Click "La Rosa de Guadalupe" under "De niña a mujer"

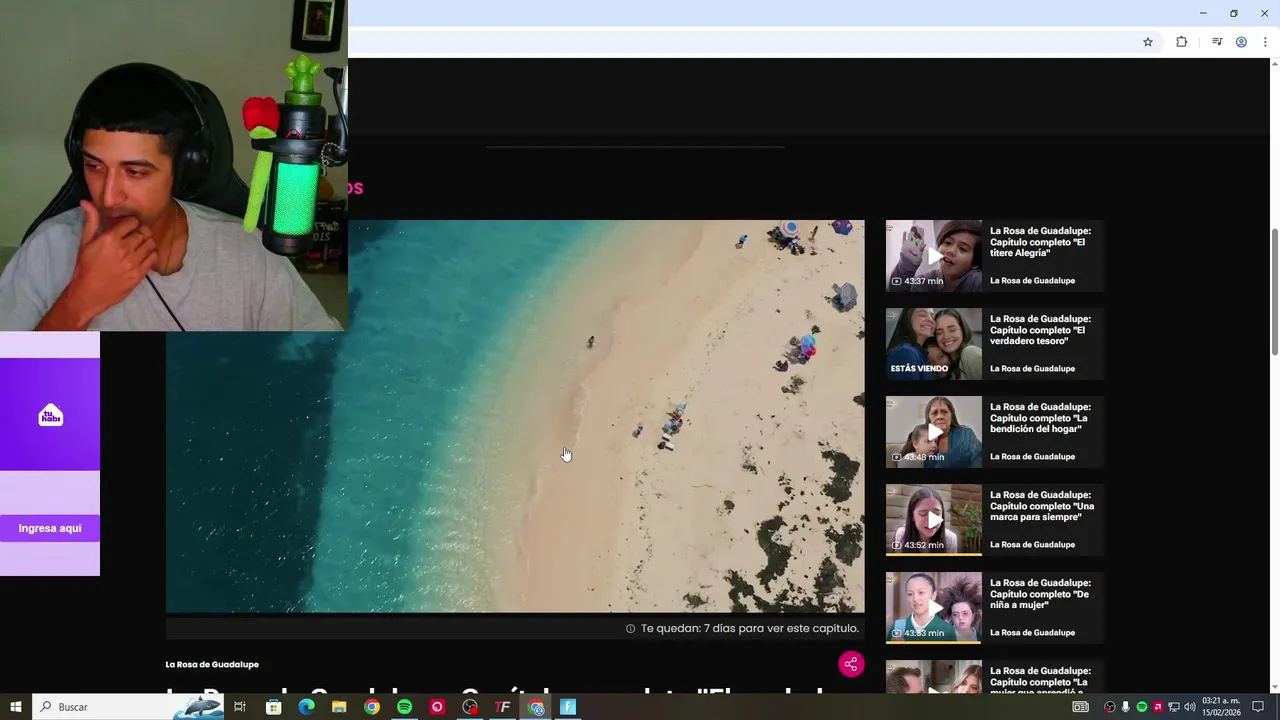1032,633
